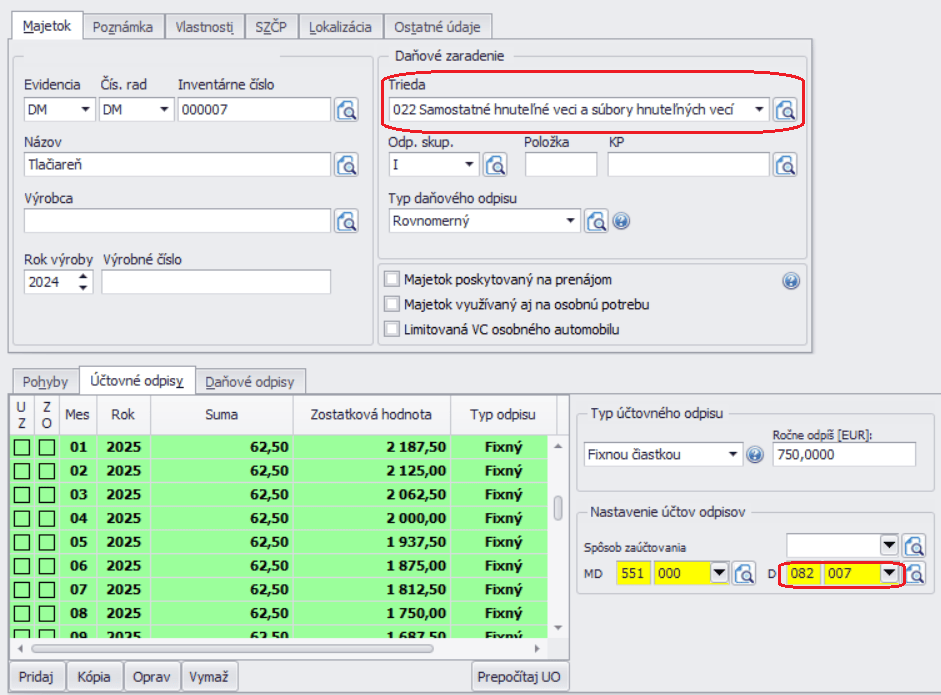Image resolution: width=941 pixels, height=695 pixels.
Task: Open lookup icon next to KP field
Action: [785, 165]
